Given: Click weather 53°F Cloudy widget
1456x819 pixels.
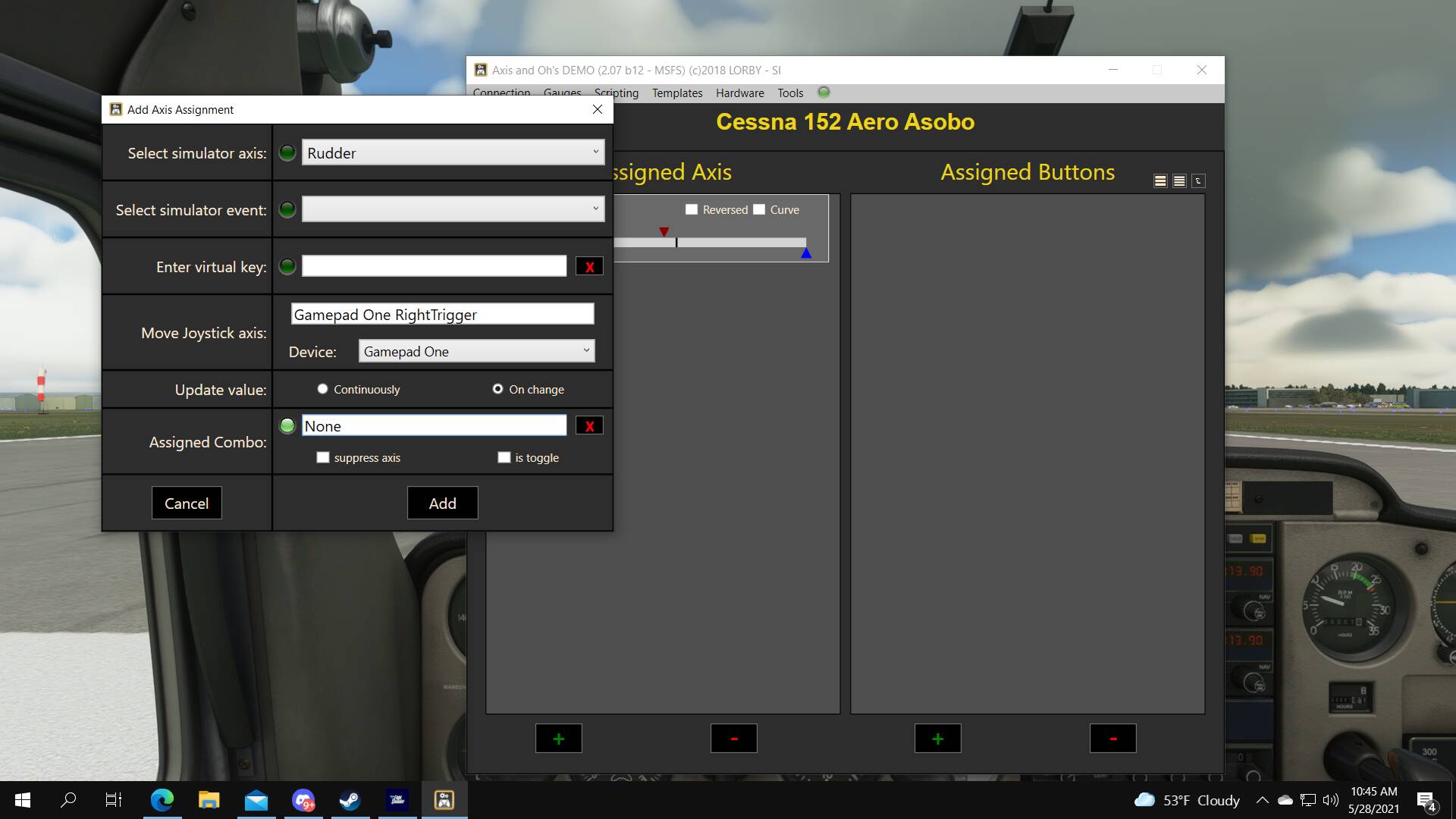Looking at the screenshot, I should [1187, 800].
